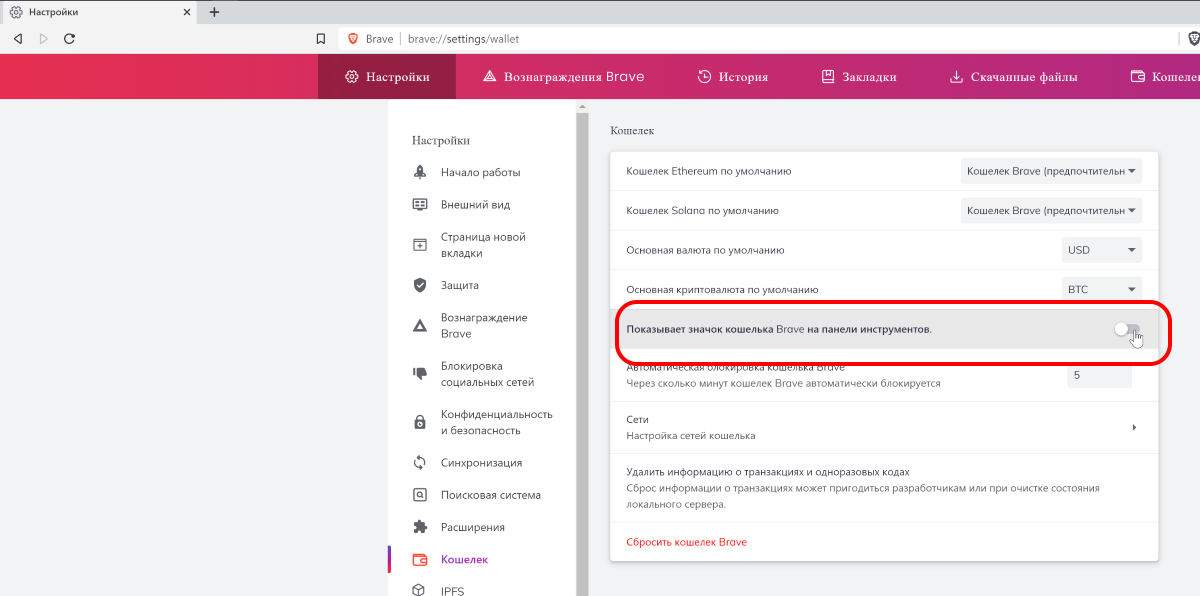Open the default Solana wallet dropdown
The image size is (1200, 596).
[1051, 210]
